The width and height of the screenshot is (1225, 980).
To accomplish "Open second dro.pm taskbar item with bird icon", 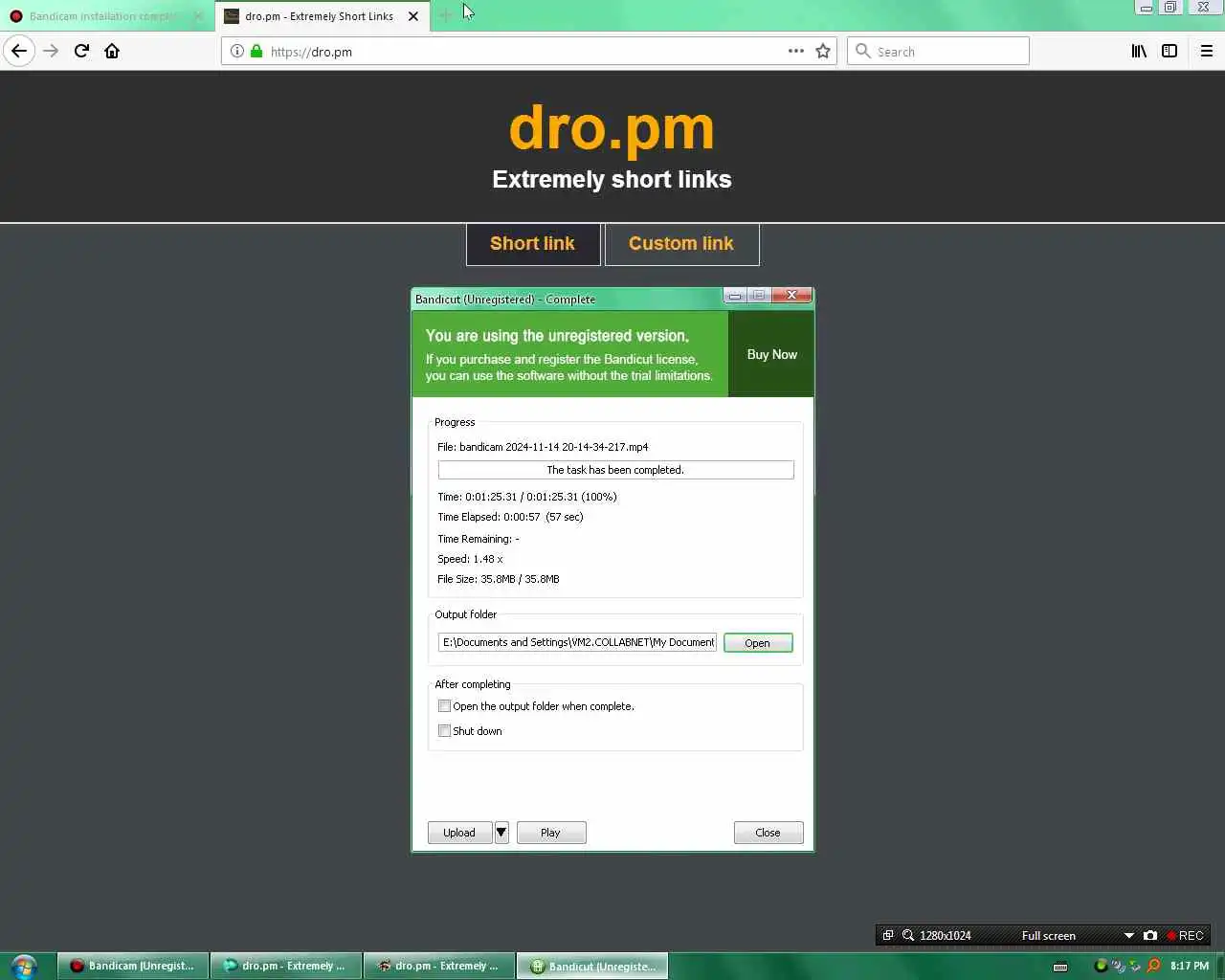I will click(439, 966).
